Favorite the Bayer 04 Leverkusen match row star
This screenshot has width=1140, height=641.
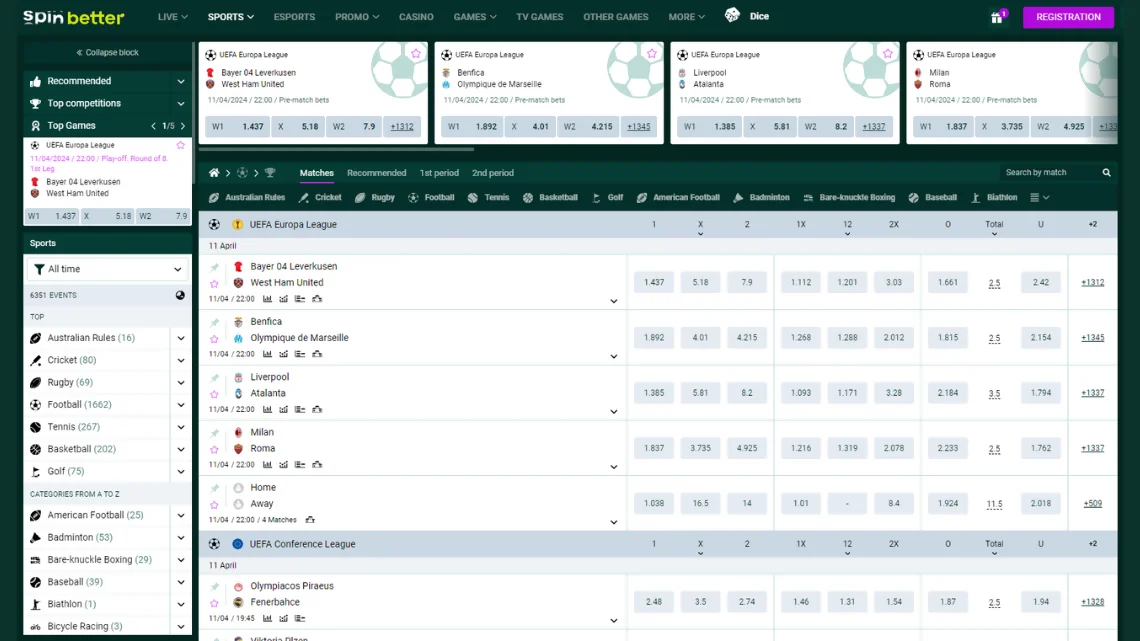tap(214, 283)
